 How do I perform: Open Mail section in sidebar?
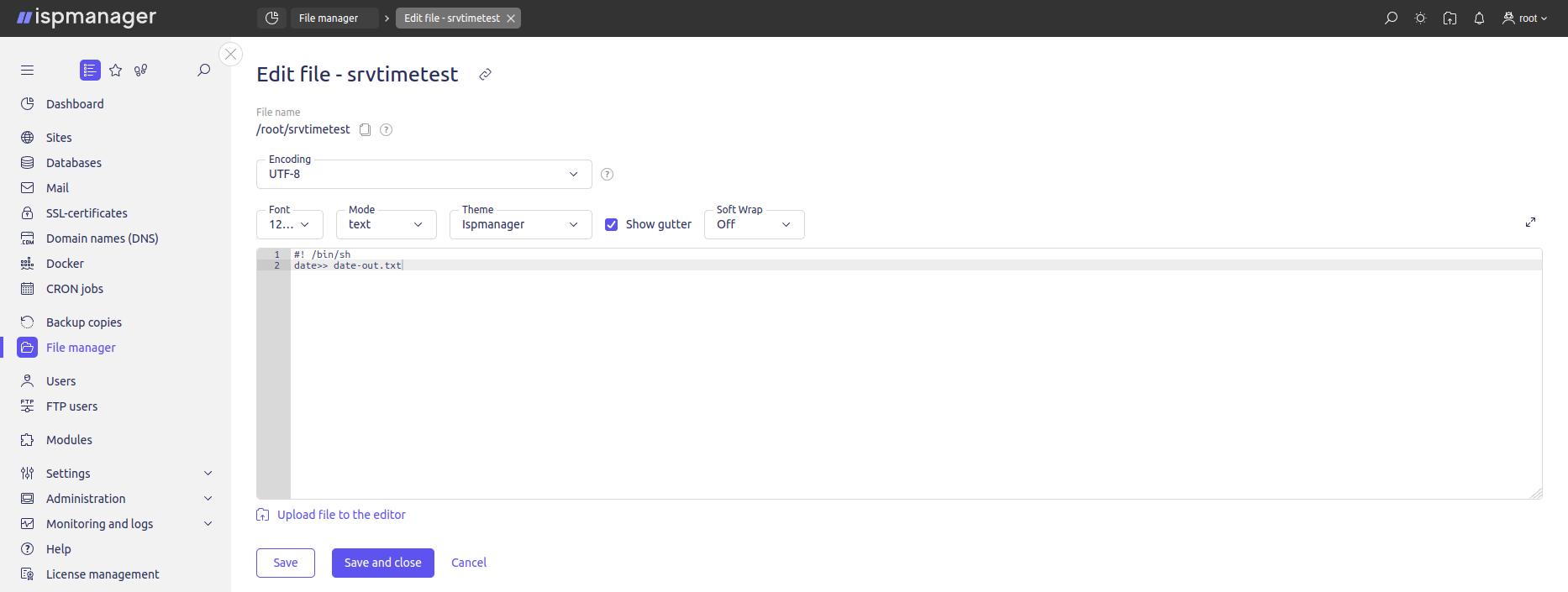coord(57,188)
